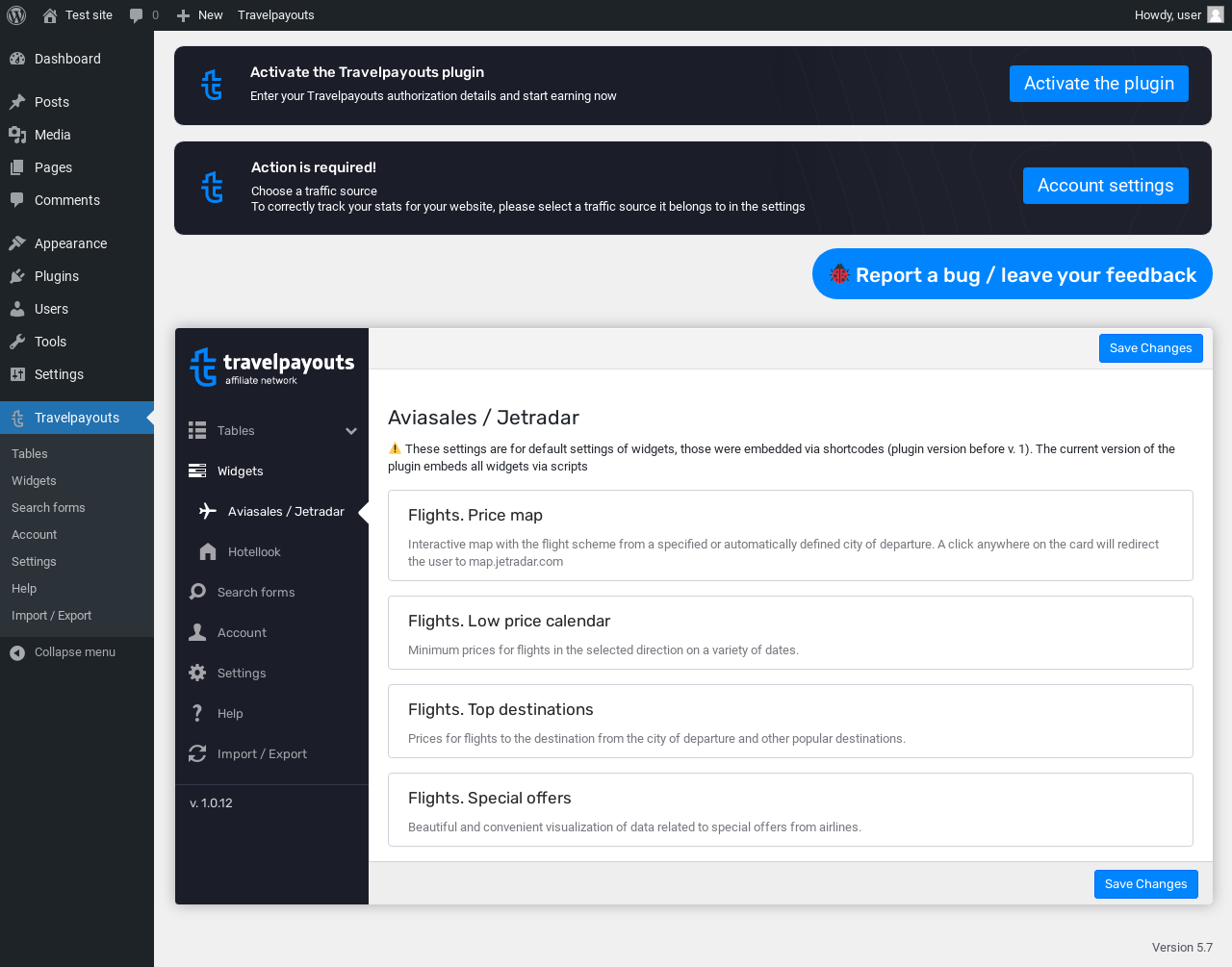
Task: Click the Appearance paintbrush icon
Action: [x=17, y=243]
